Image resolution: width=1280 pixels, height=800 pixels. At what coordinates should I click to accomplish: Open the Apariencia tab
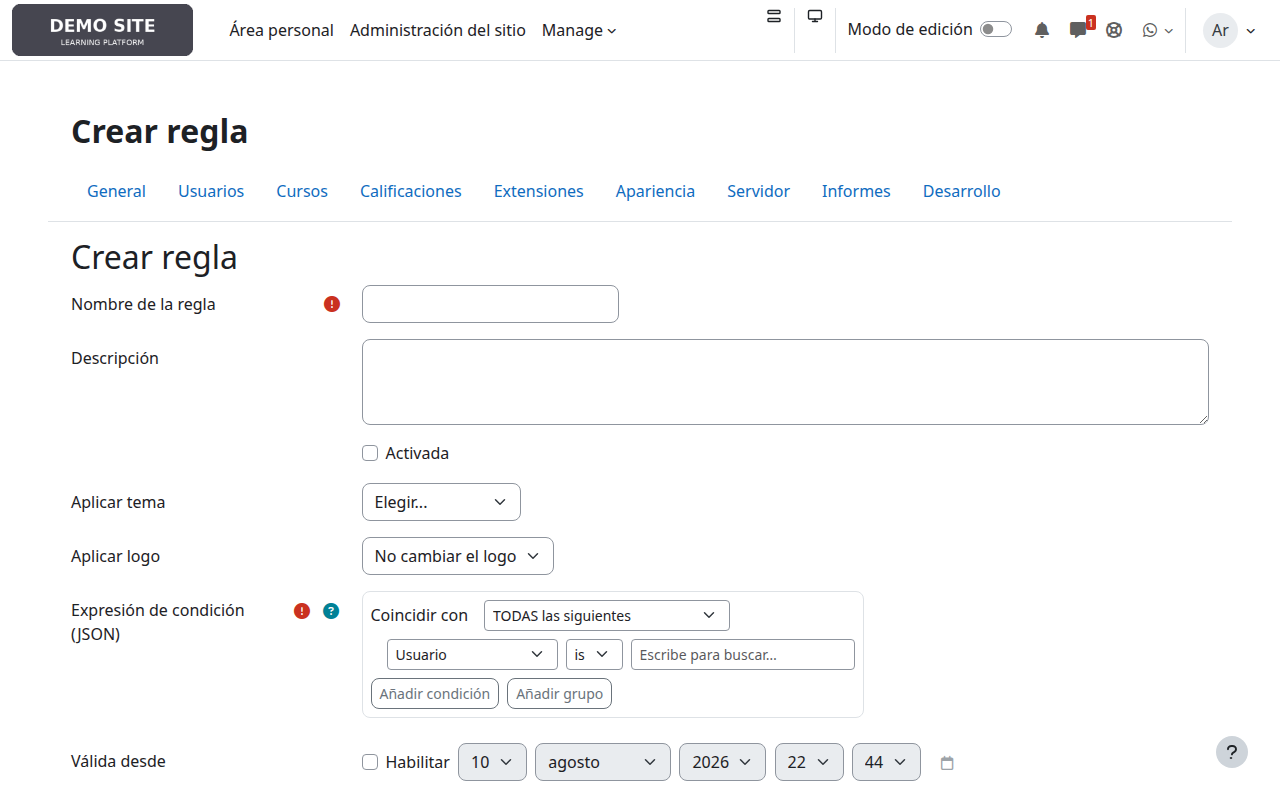click(x=655, y=191)
